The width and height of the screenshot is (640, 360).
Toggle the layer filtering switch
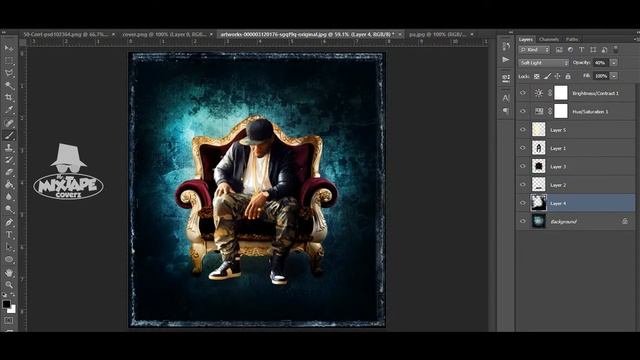coord(616,50)
